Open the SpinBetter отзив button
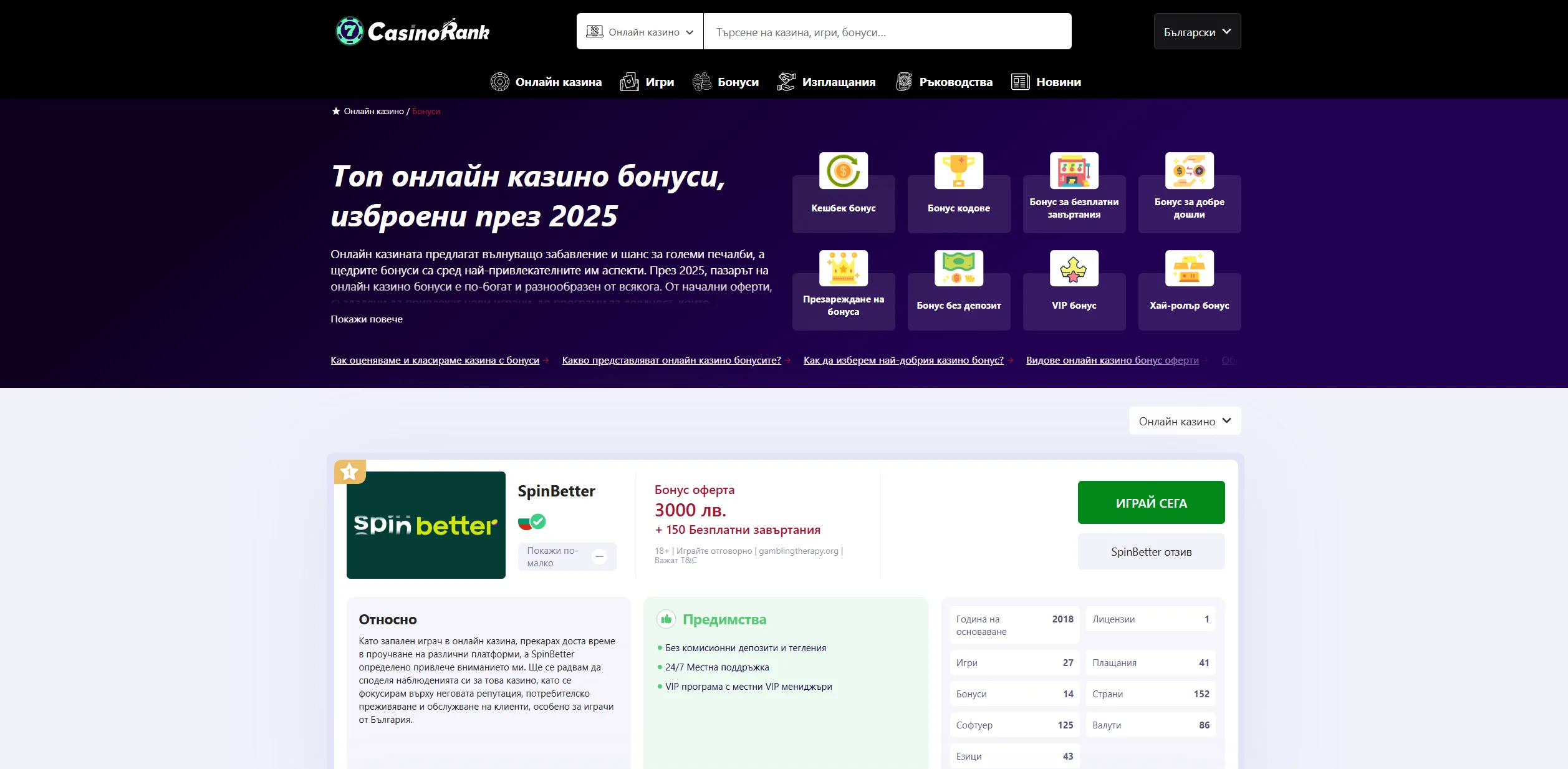The image size is (1568, 769). [1151, 552]
